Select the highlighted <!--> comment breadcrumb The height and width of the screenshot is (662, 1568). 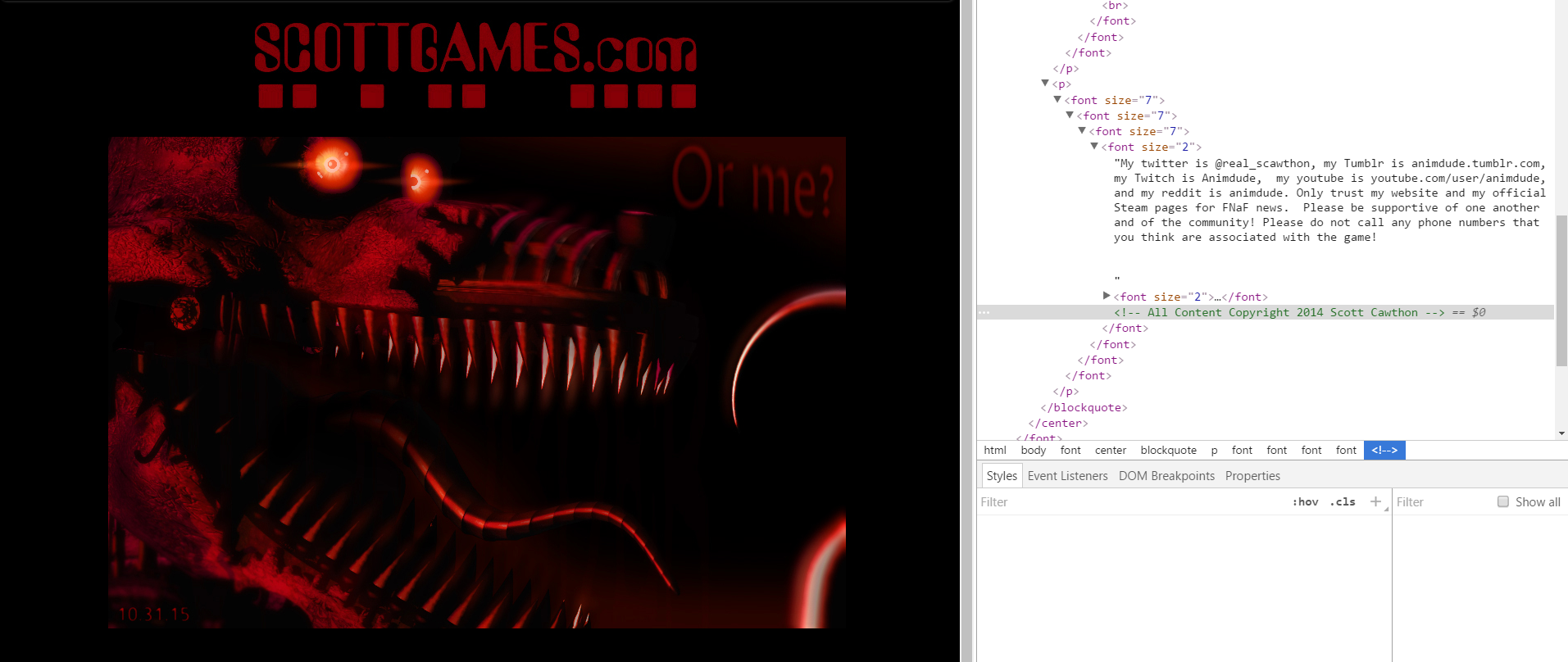tap(1384, 450)
